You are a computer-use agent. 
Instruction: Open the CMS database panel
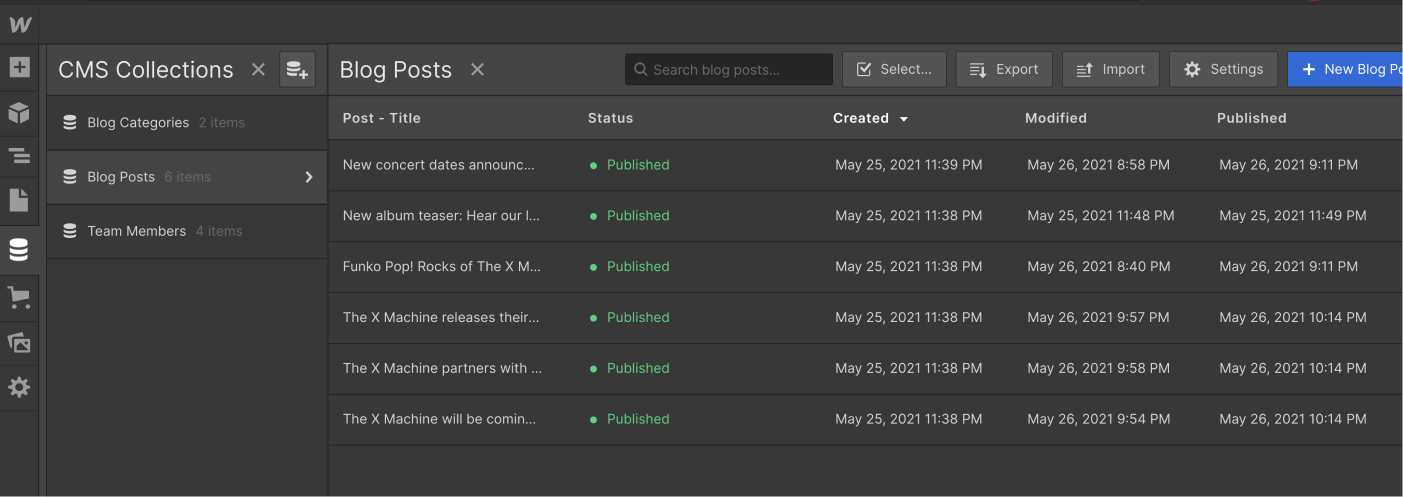19,250
